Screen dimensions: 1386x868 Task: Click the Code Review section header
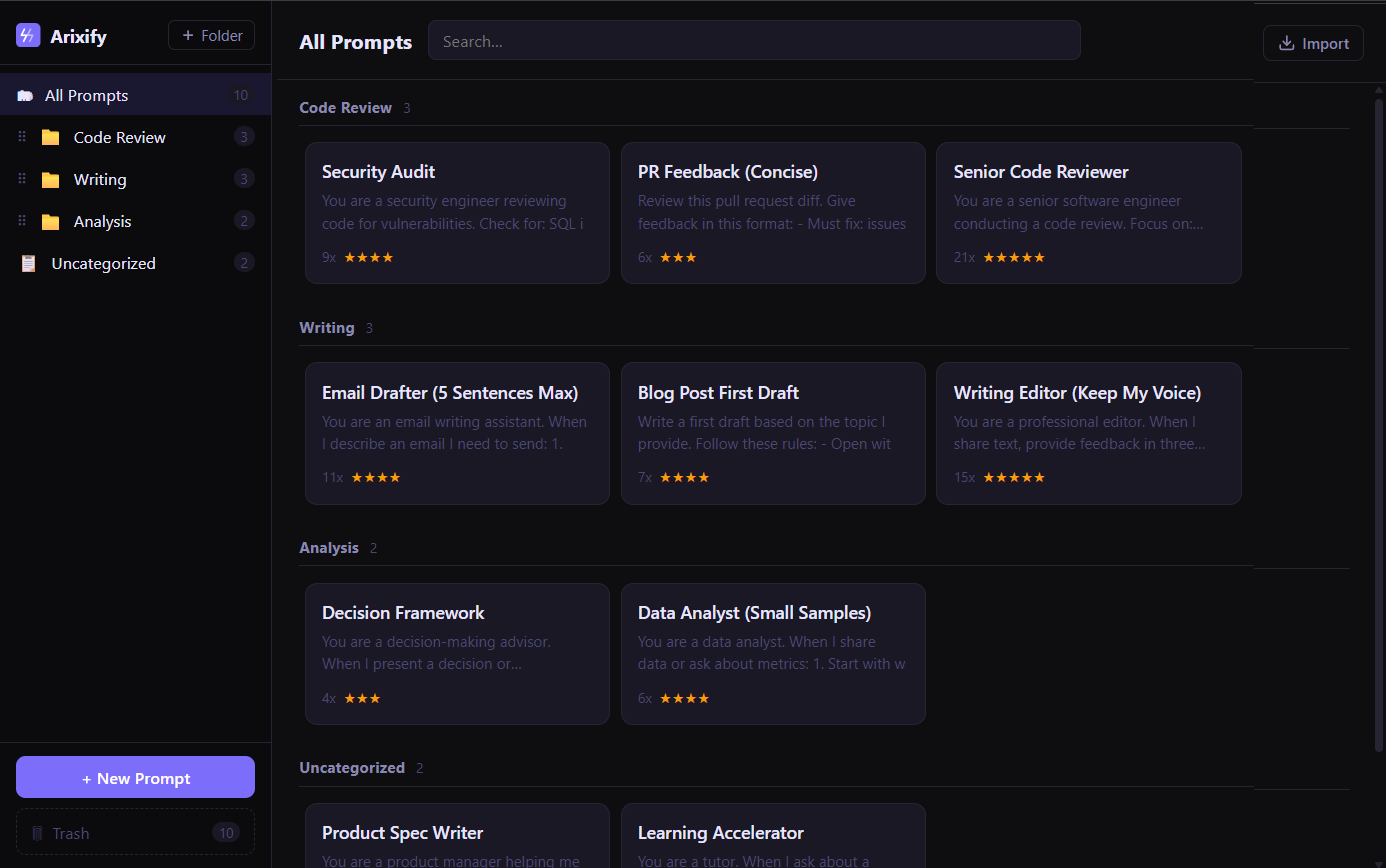click(x=345, y=108)
